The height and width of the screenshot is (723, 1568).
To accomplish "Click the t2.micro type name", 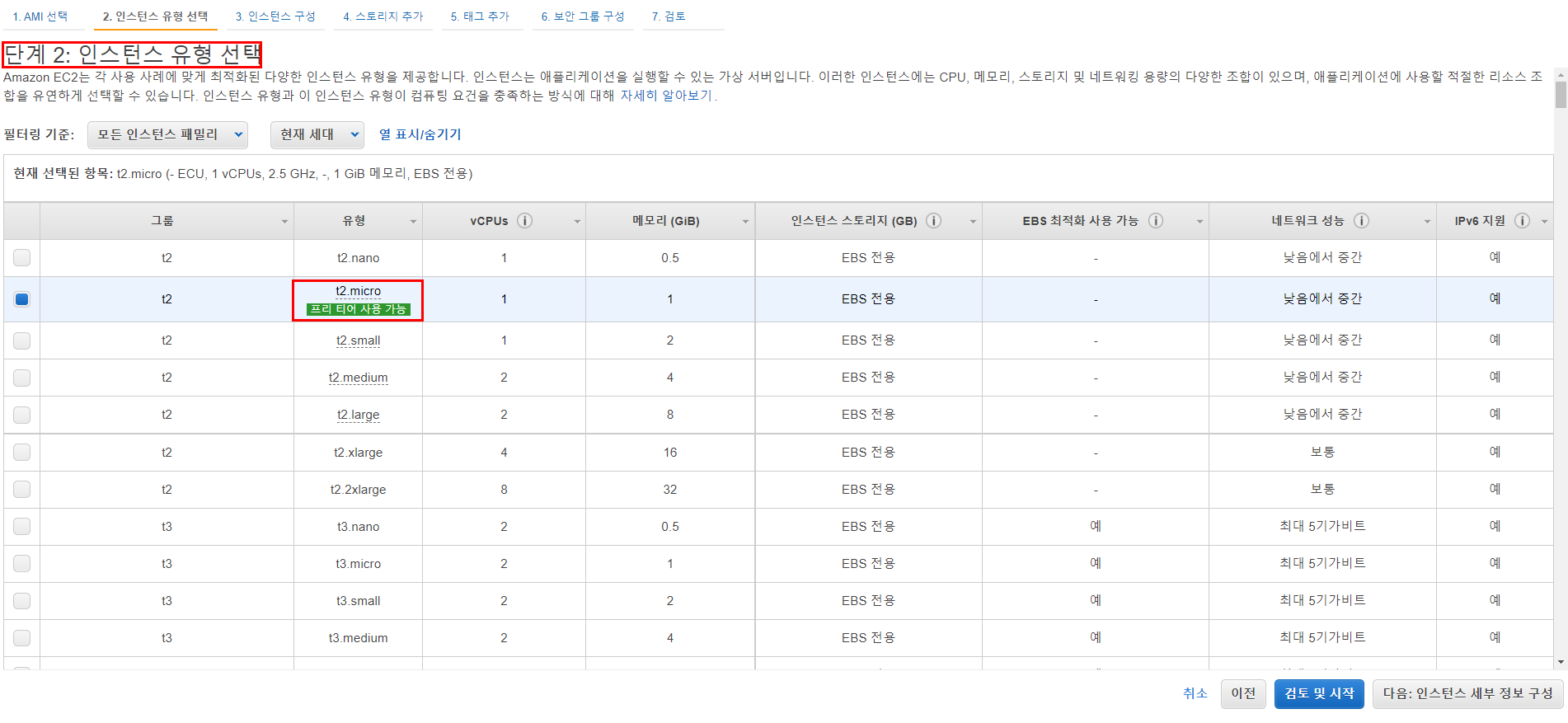I will (358, 291).
